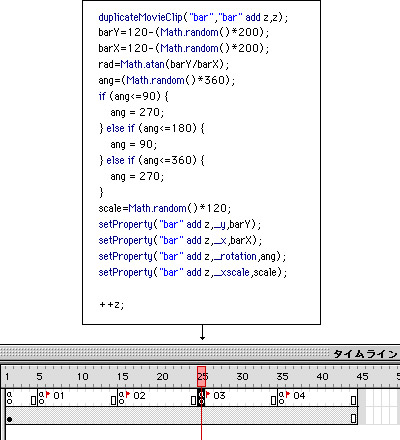Click the scale=Math.random()*120 line
The image size is (400, 440).
165,208
